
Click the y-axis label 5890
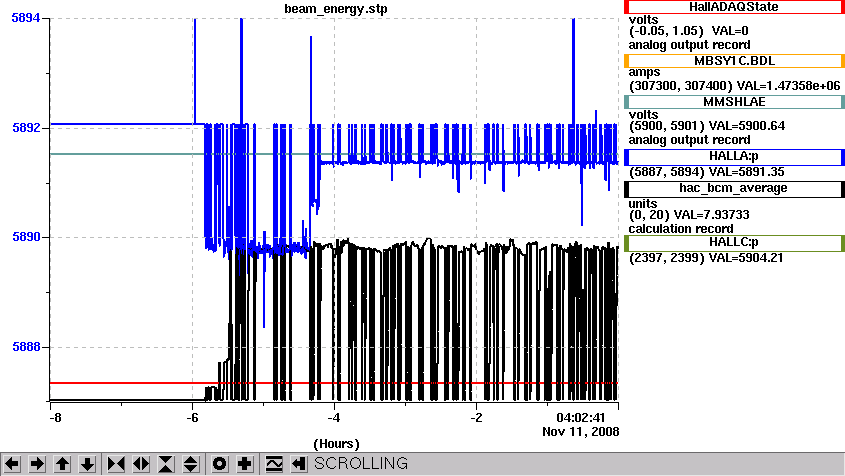pyautogui.click(x=26, y=237)
